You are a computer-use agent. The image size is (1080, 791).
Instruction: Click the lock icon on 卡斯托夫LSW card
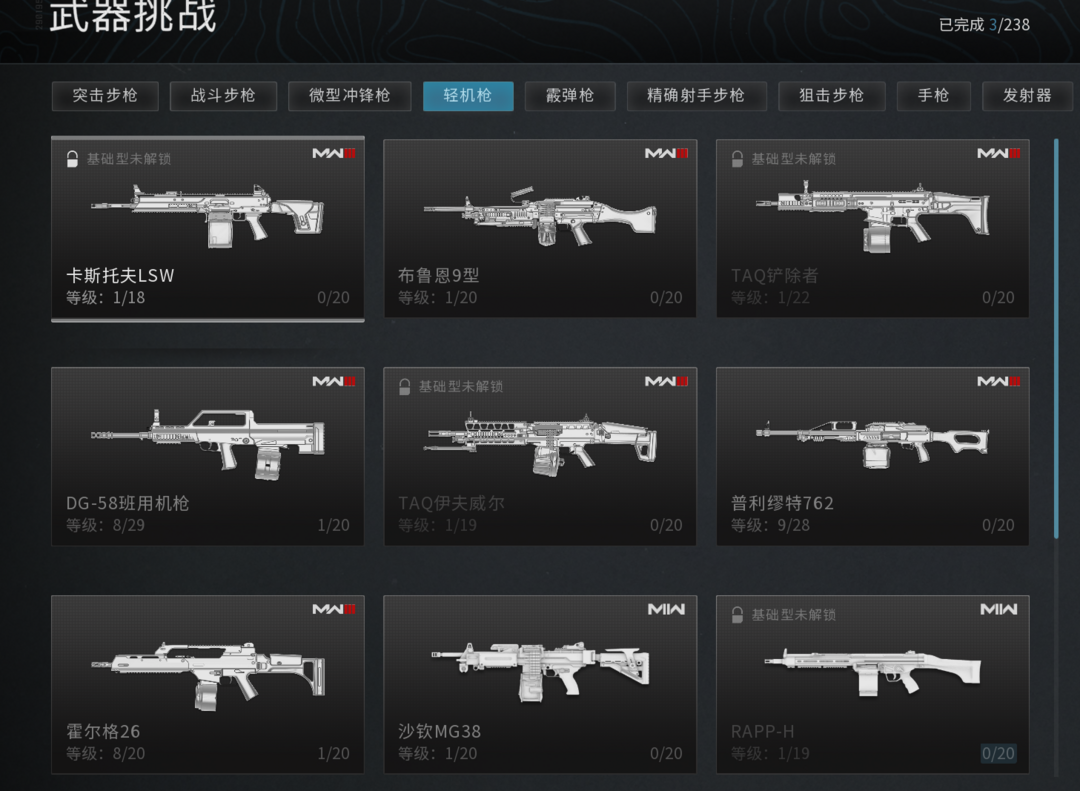[x=72, y=159]
